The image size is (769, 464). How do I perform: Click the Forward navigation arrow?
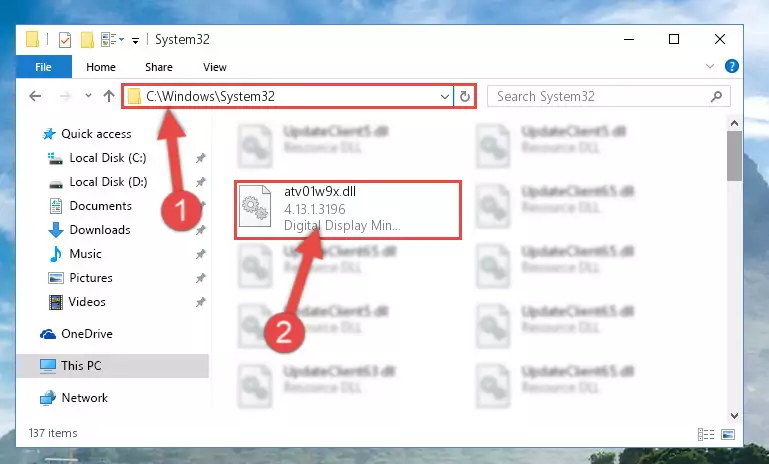pos(65,96)
